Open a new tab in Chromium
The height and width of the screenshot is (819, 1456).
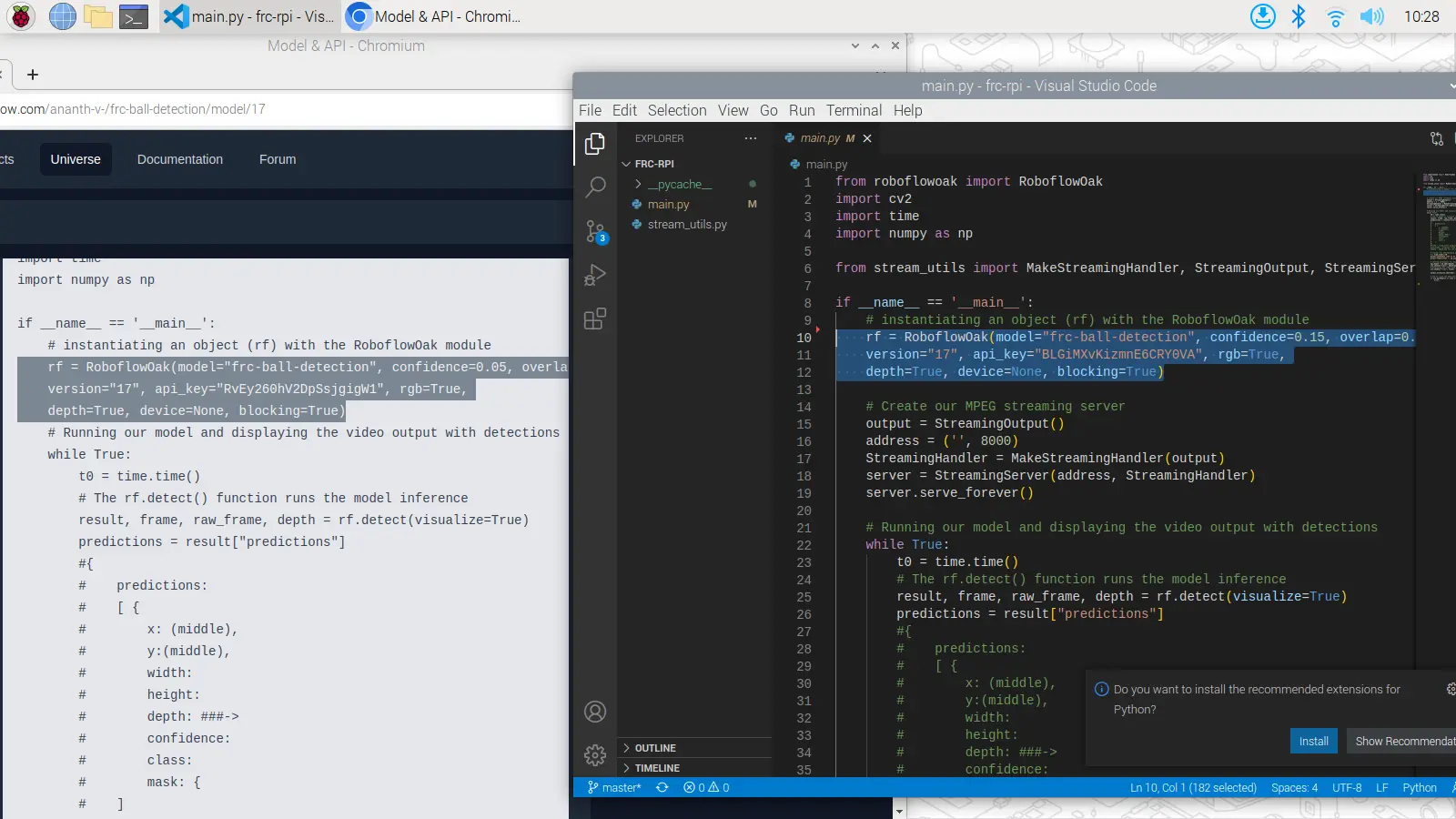pos(33,75)
